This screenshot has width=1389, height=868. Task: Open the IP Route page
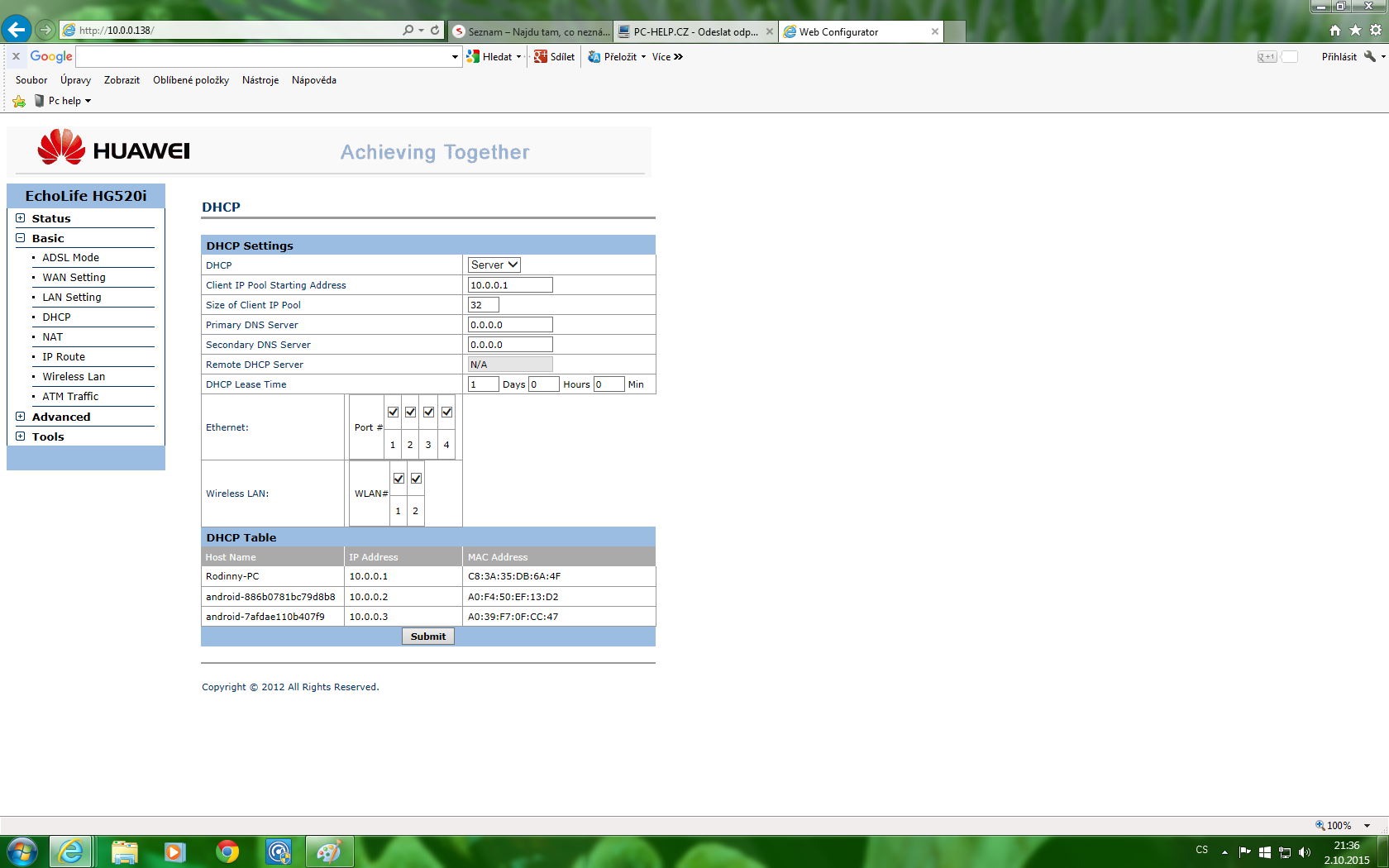(64, 357)
